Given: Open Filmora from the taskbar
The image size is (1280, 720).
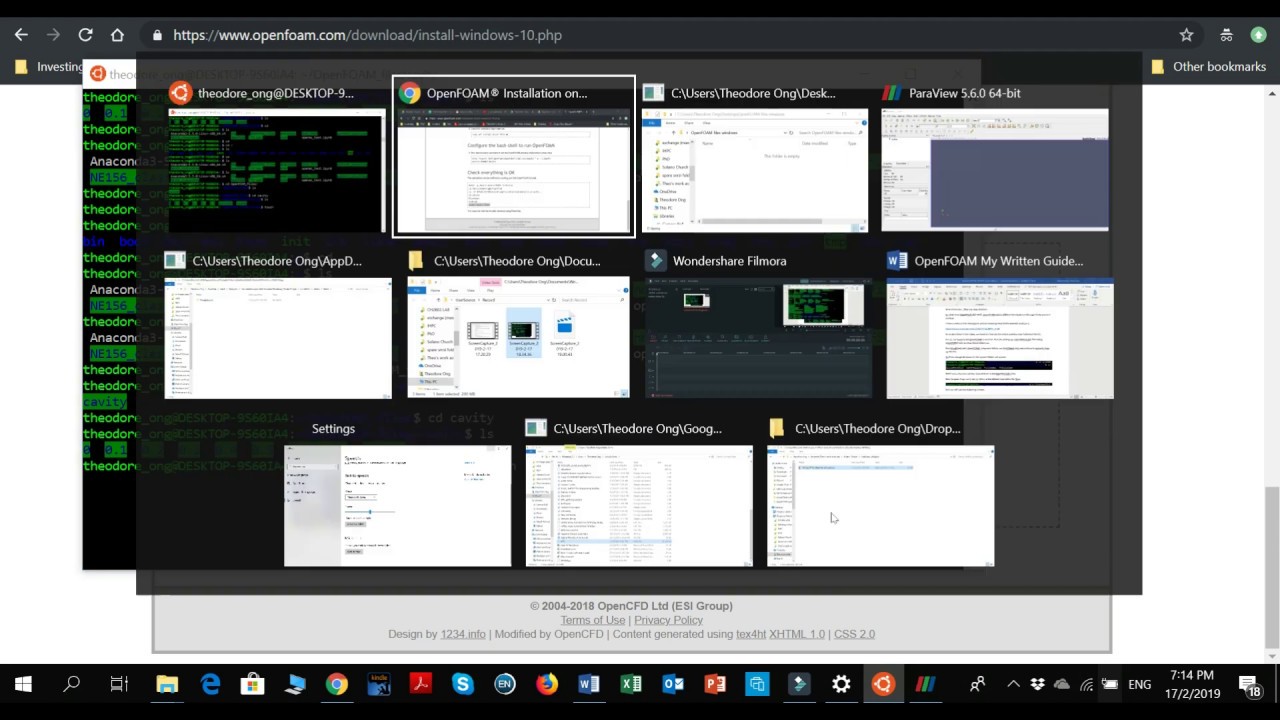Looking at the screenshot, I should coord(799,685).
